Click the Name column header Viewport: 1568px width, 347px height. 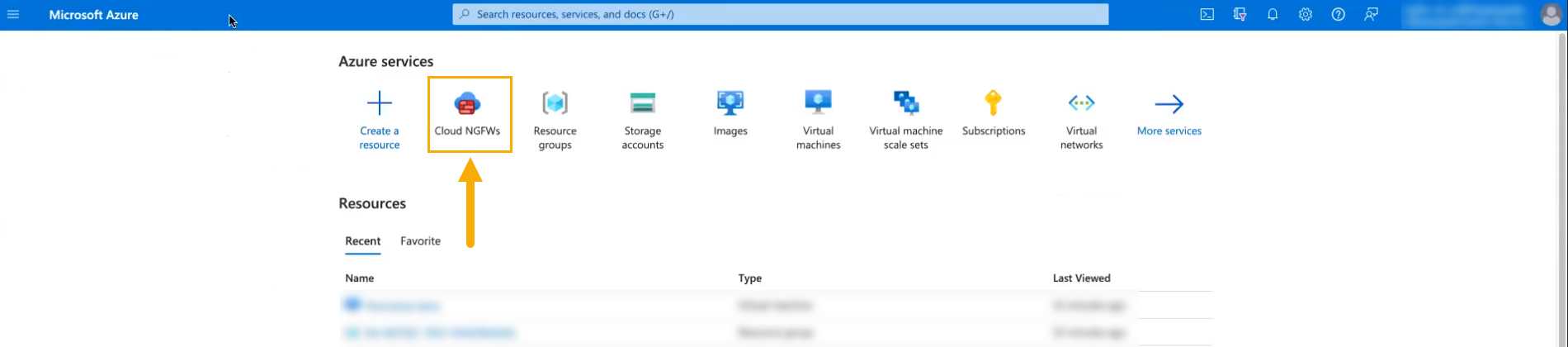pos(360,278)
